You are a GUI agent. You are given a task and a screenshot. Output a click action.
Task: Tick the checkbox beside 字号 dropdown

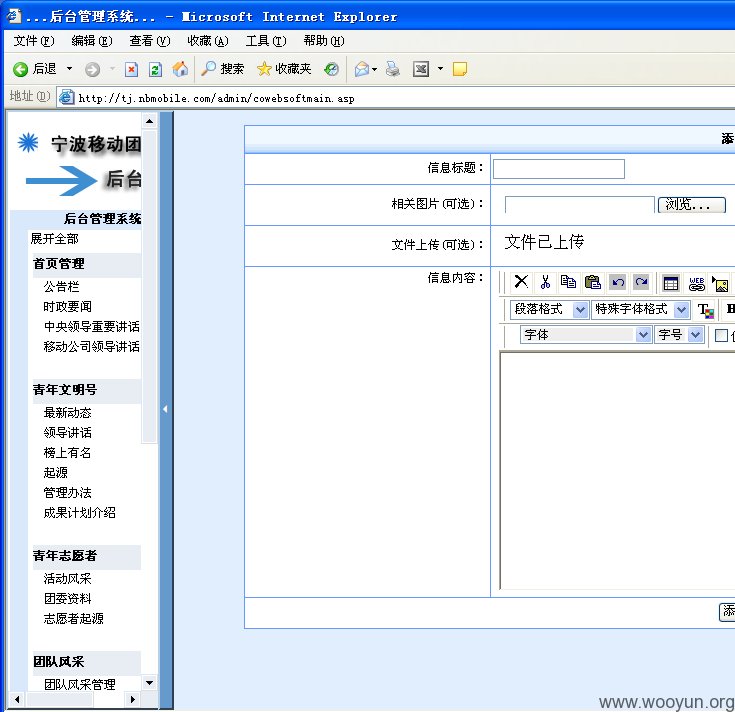pyautogui.click(x=721, y=335)
